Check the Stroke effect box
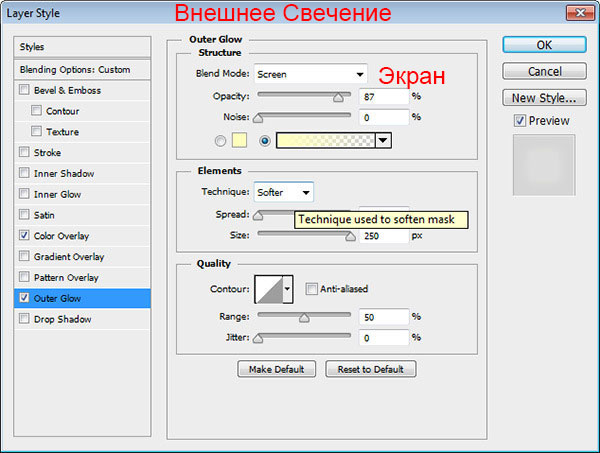The width and height of the screenshot is (600, 453). coord(24,152)
